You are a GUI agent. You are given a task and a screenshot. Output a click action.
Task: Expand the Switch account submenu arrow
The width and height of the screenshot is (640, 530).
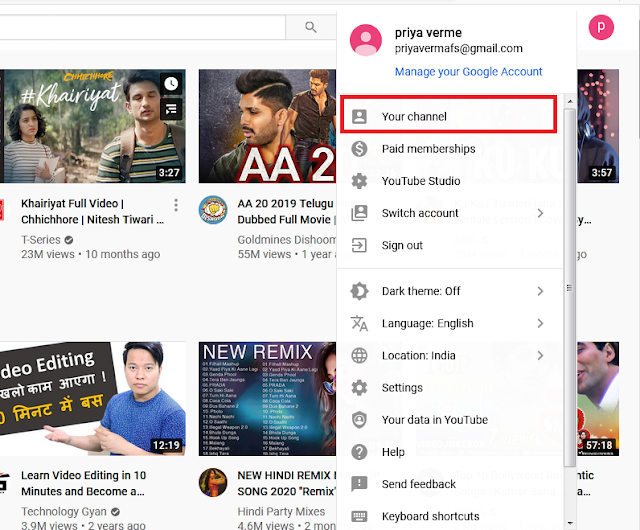540,213
